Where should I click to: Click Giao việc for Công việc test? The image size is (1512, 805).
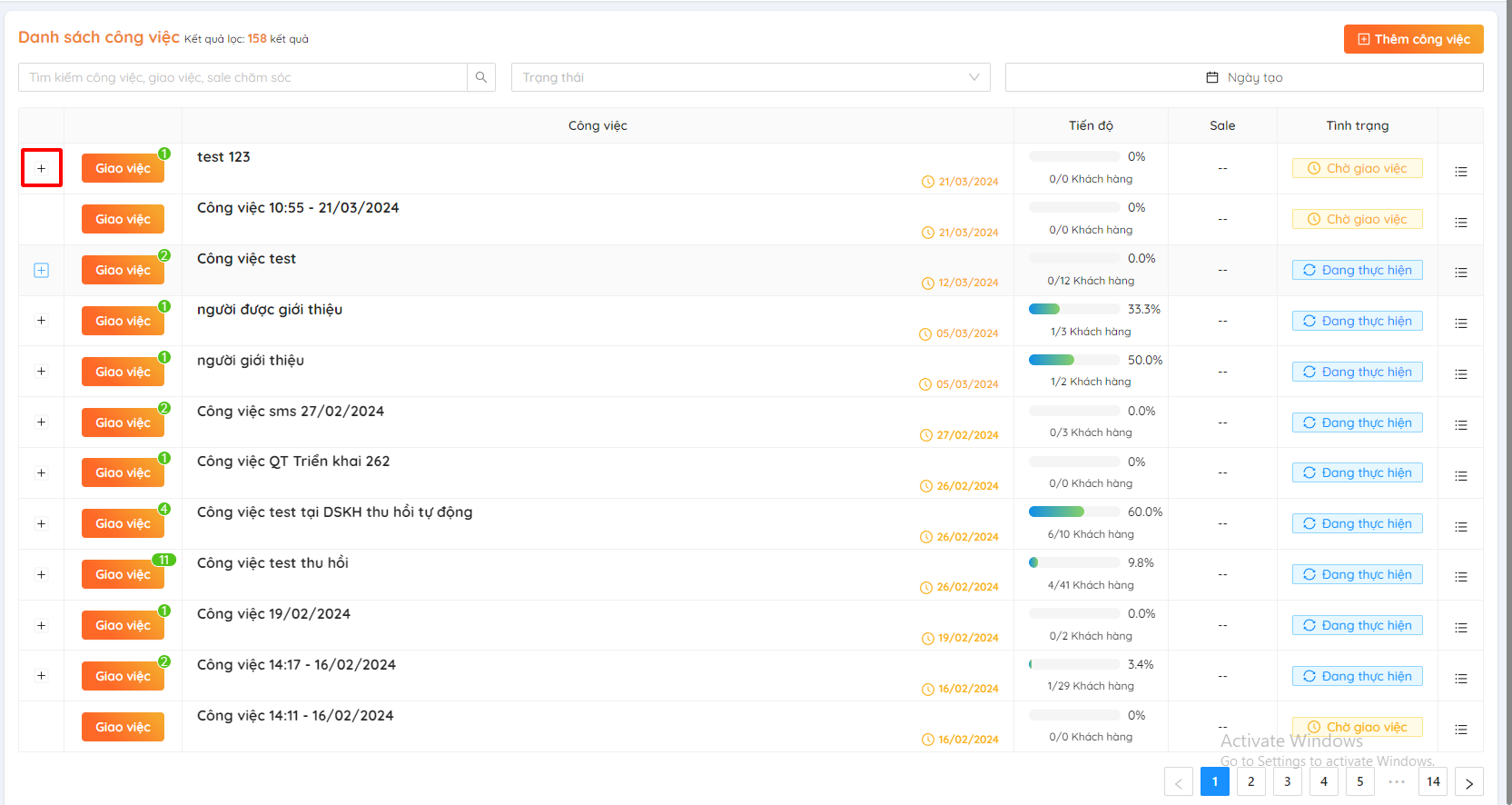click(x=123, y=270)
